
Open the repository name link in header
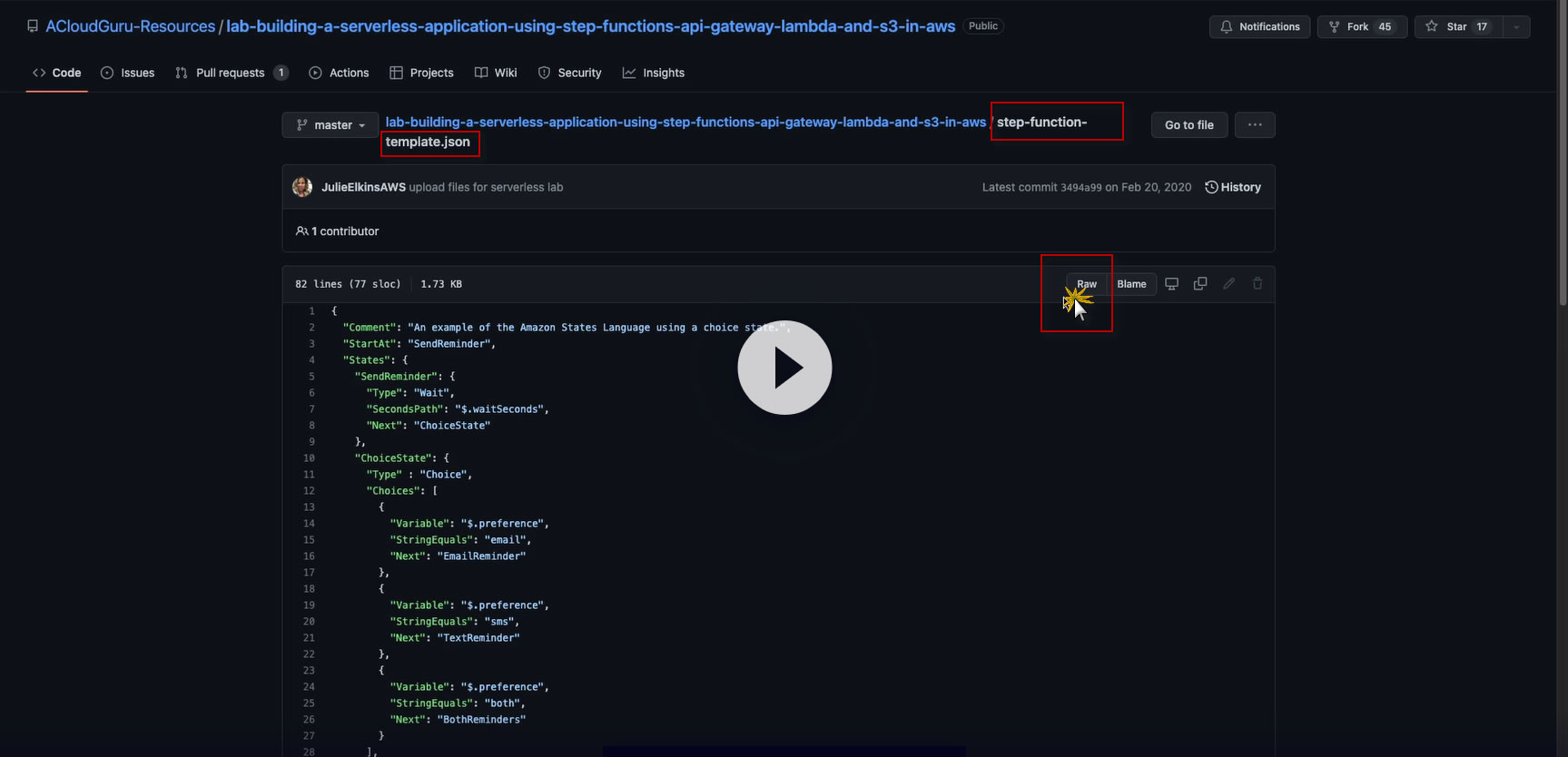click(590, 26)
